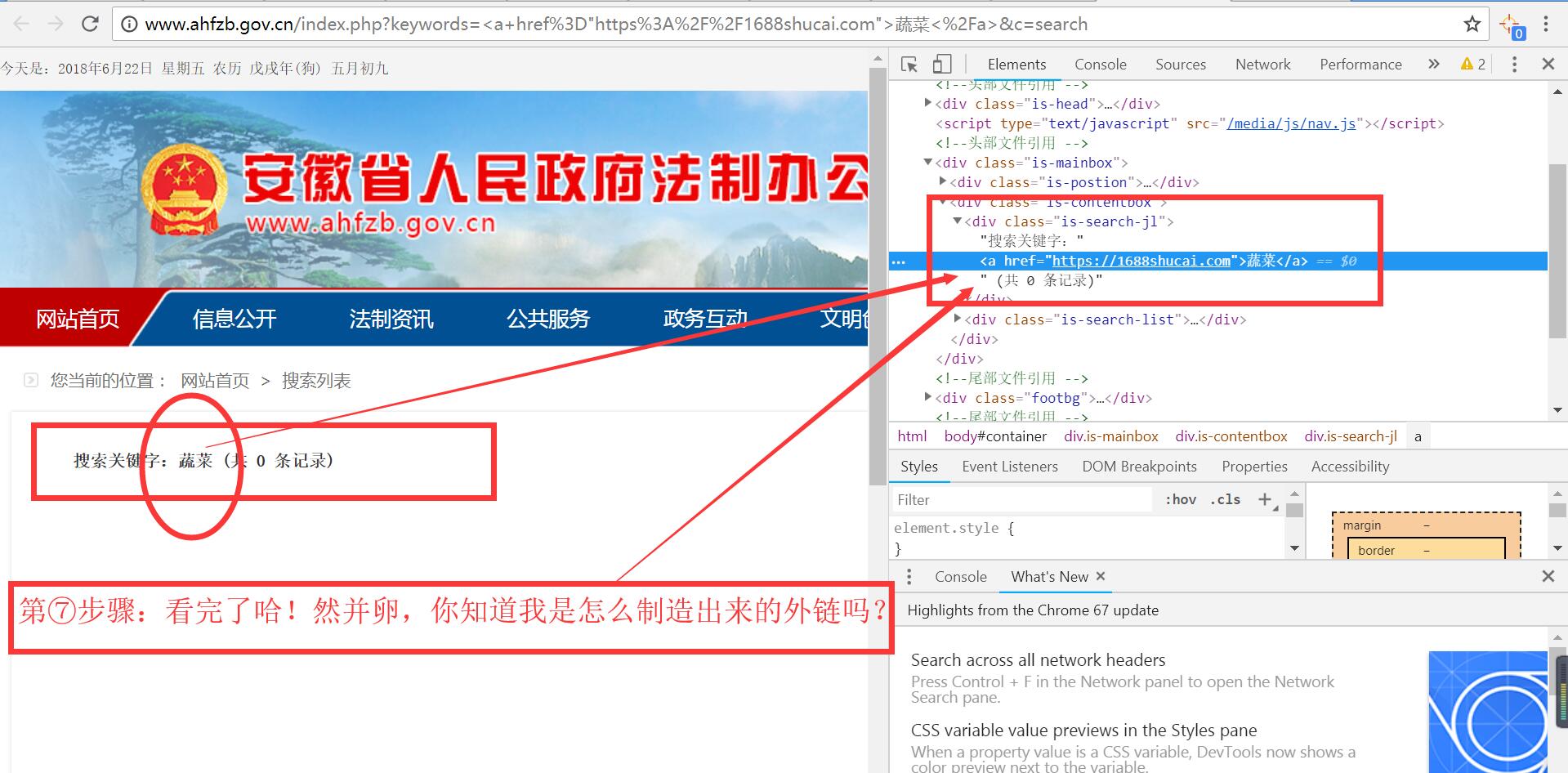Open the Performance tab
The width and height of the screenshot is (1568, 773).
(1360, 65)
